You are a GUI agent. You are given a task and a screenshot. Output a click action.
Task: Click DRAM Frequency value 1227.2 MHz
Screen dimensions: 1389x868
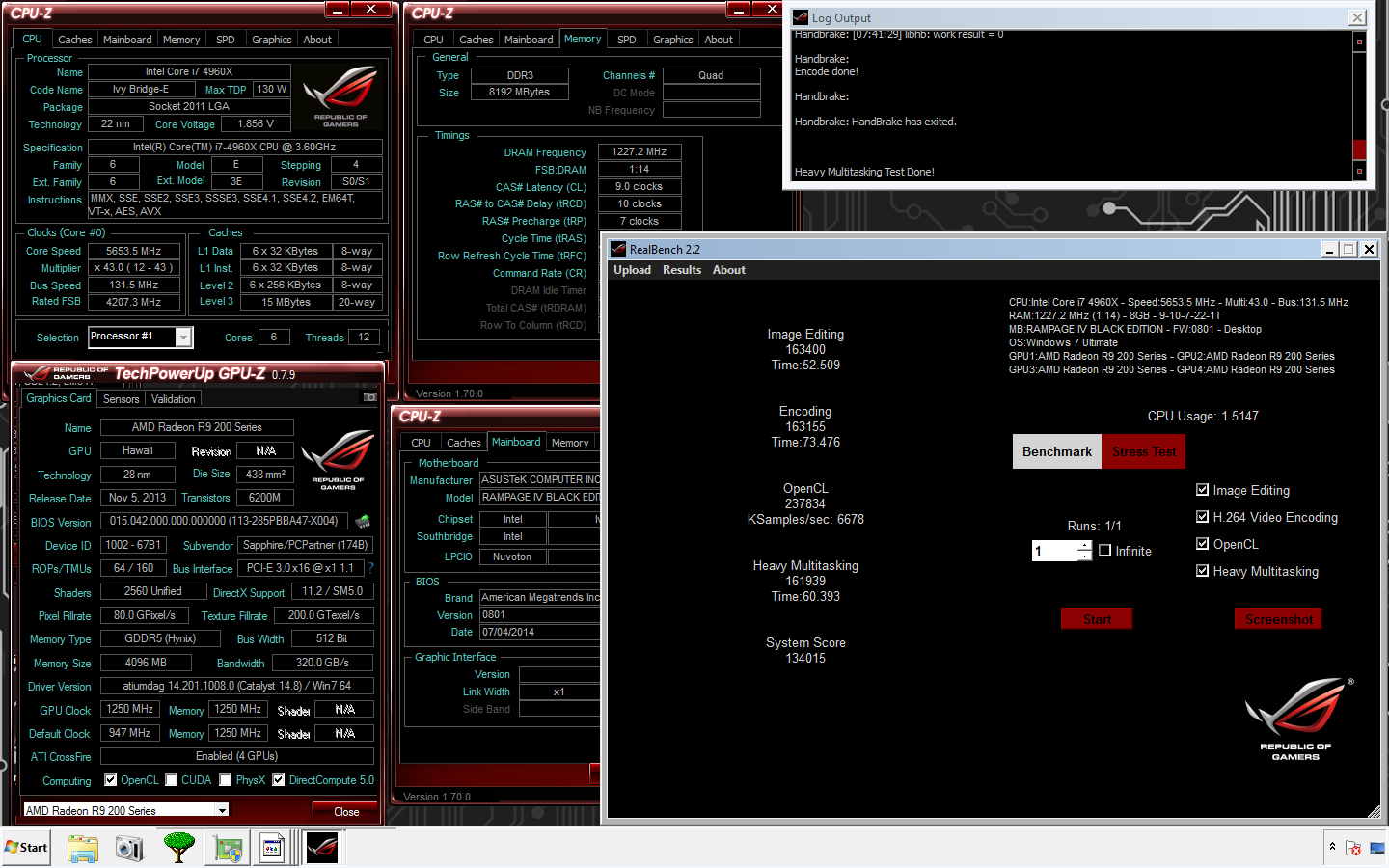click(640, 151)
